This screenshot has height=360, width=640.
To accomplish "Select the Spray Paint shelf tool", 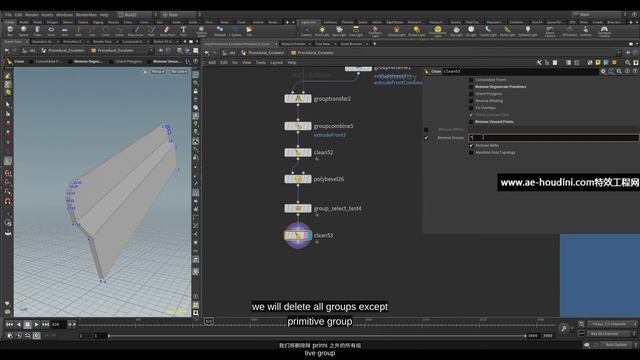I will pyautogui.click(x=167, y=31).
